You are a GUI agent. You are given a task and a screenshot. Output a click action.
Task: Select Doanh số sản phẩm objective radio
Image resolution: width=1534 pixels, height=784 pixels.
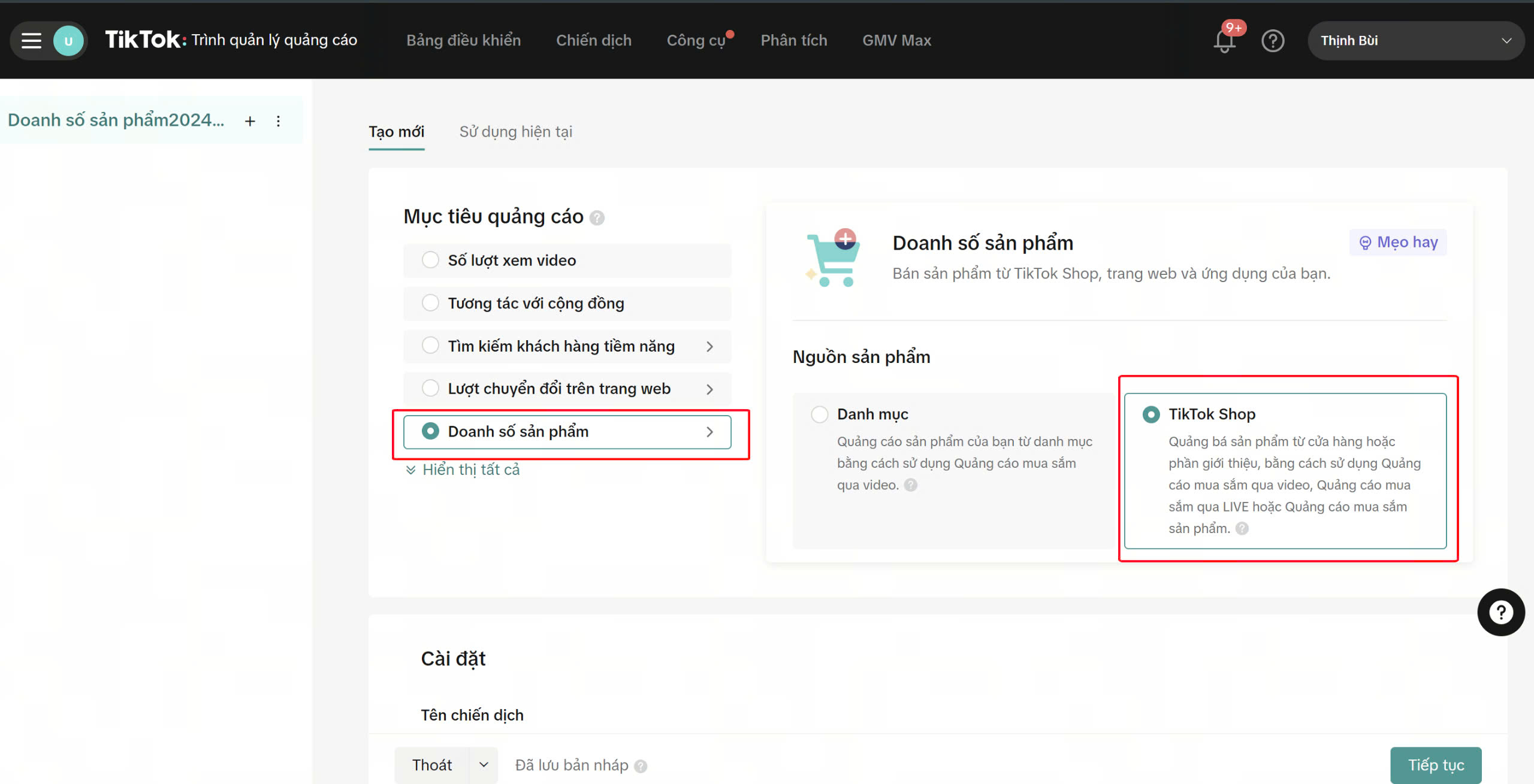coord(430,431)
